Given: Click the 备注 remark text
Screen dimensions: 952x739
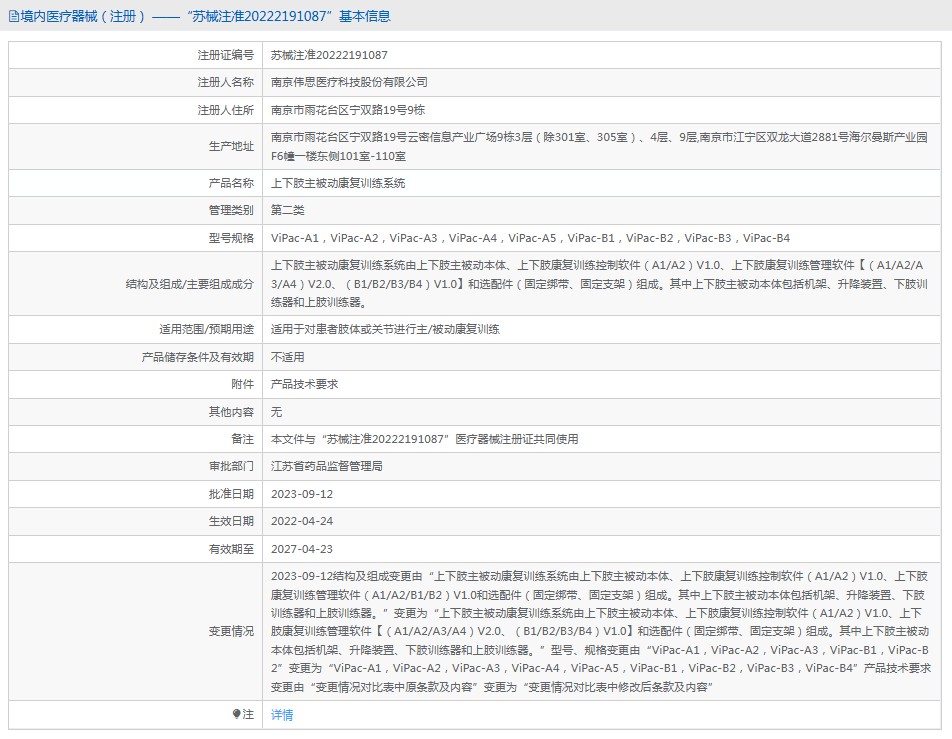Looking at the screenshot, I should 424,439.
